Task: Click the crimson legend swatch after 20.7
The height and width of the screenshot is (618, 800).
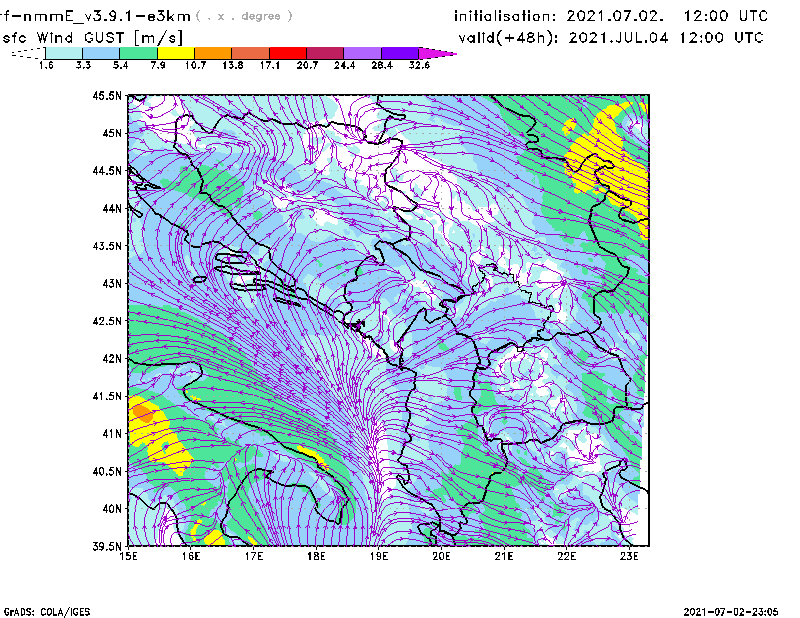Action: point(325,53)
